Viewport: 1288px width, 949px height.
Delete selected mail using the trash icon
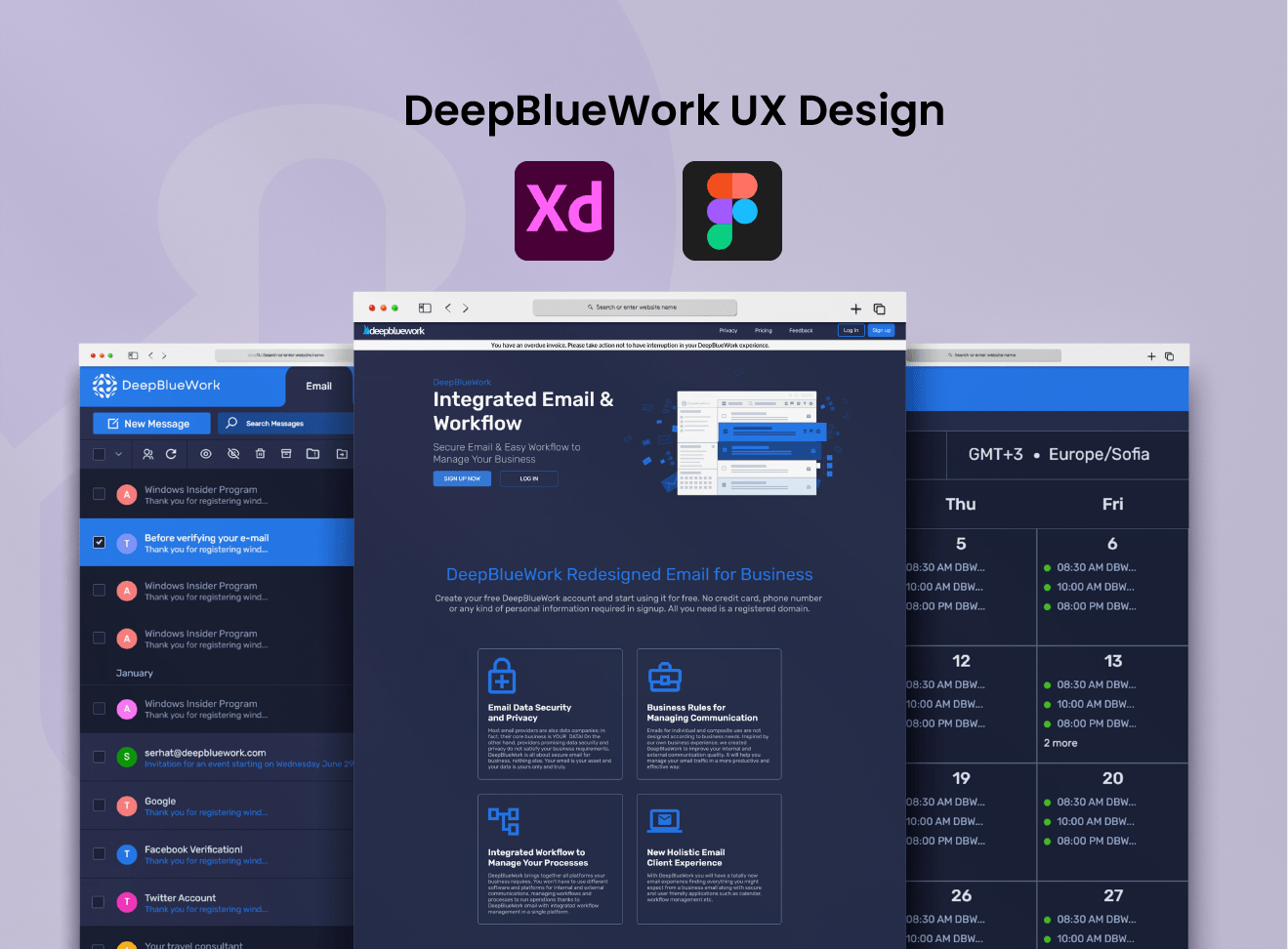pos(261,454)
